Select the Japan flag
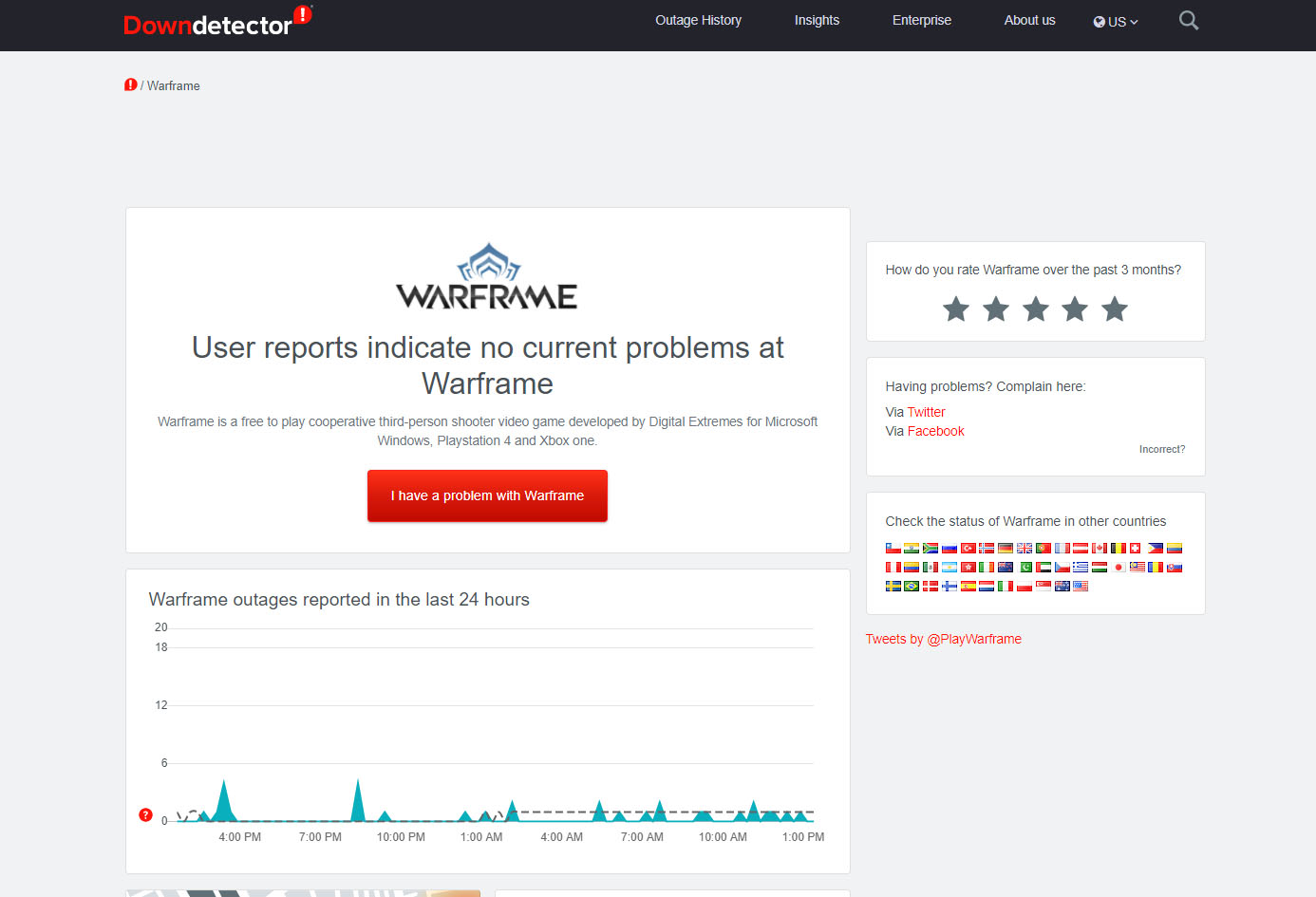Viewport: 1316px width, 897px height. (1119, 568)
